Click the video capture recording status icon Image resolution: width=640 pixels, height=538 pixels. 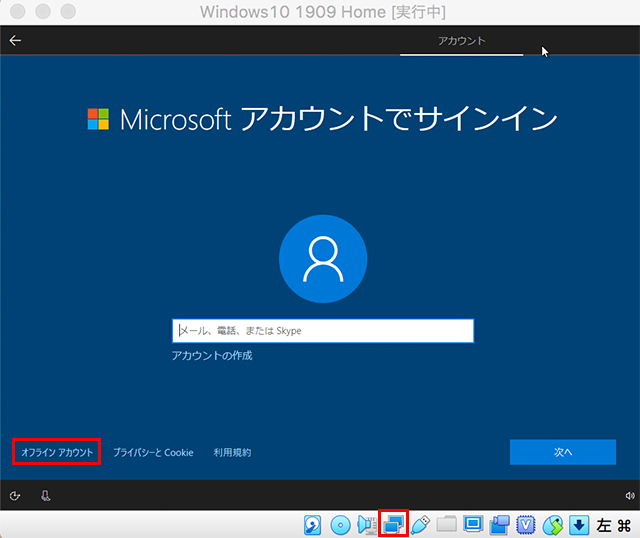point(500,525)
